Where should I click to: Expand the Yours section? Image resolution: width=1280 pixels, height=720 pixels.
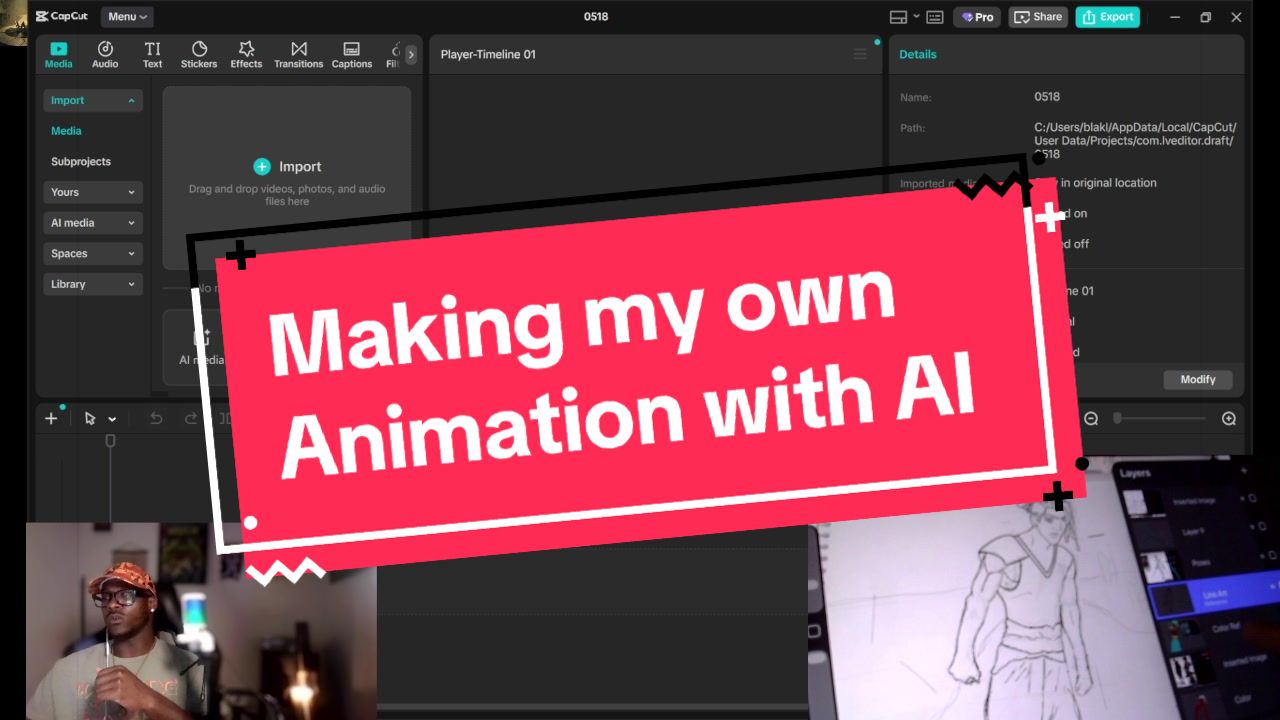pos(93,192)
